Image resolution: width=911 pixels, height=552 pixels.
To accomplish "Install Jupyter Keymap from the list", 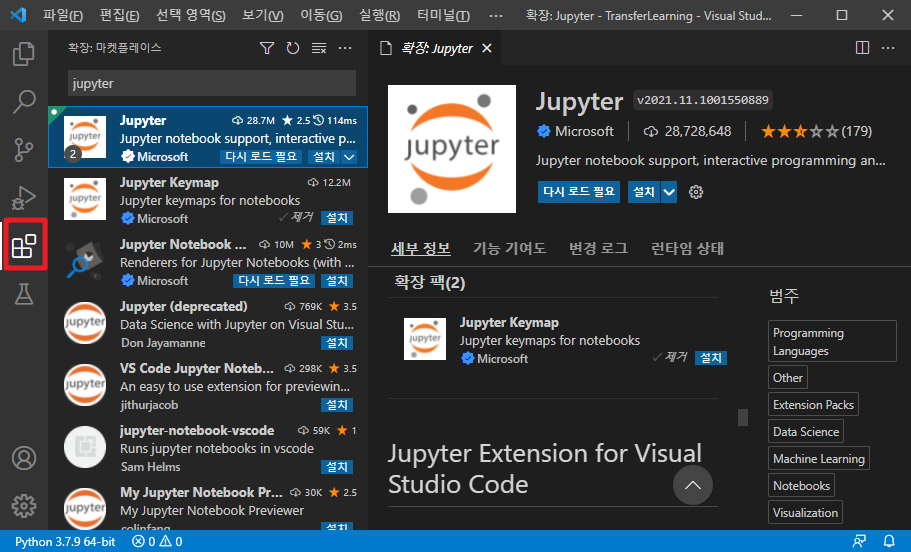I will (337, 218).
